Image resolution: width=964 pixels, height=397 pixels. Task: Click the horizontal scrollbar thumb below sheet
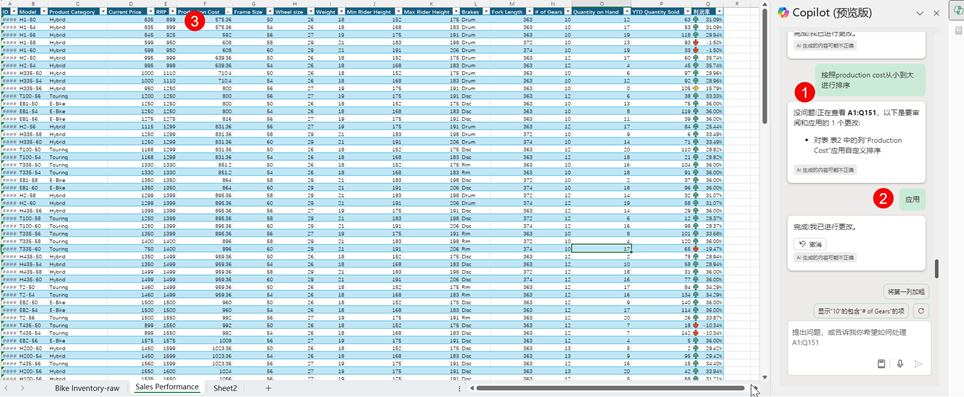610,388
